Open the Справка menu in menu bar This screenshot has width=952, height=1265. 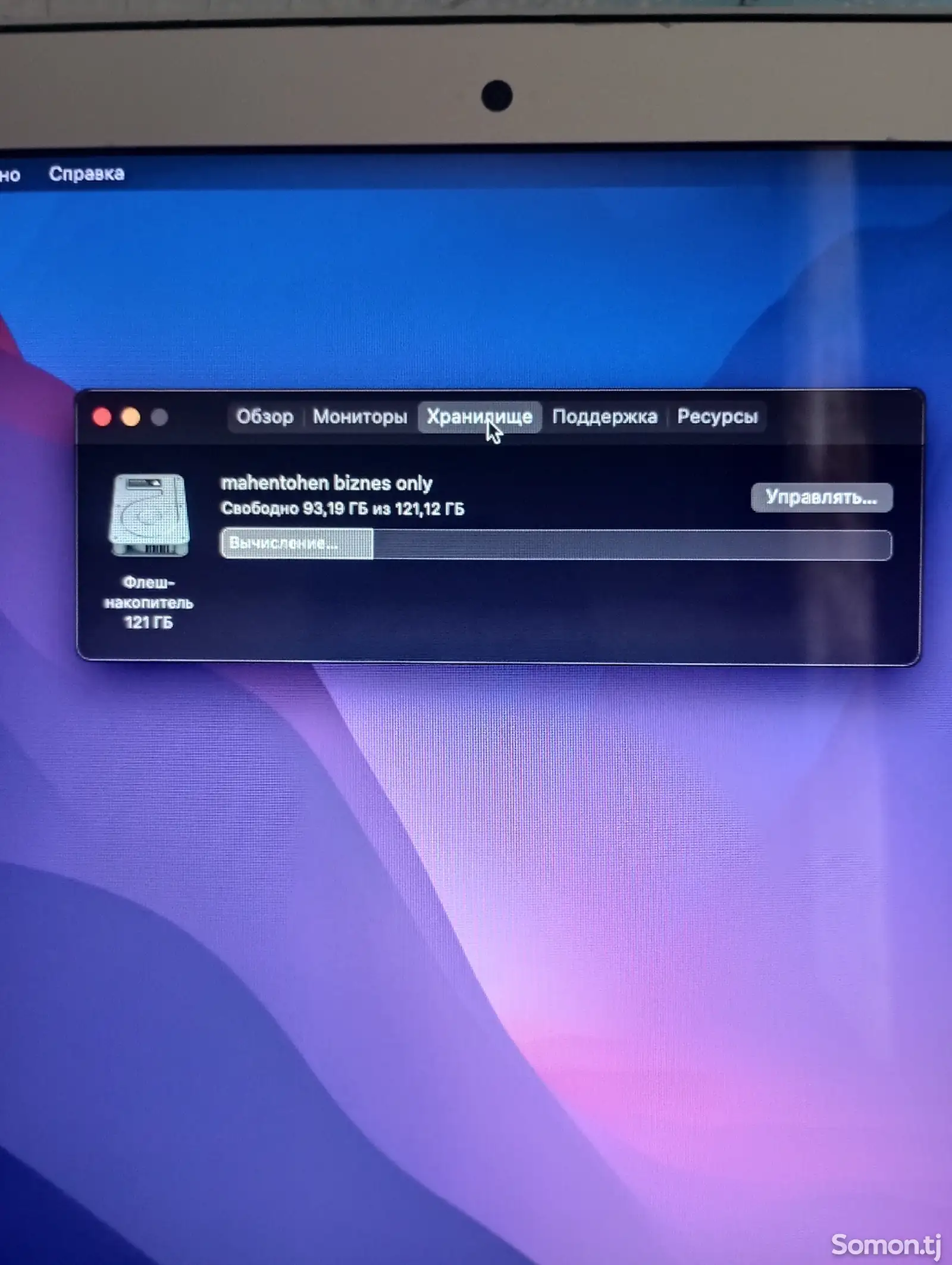coord(86,174)
